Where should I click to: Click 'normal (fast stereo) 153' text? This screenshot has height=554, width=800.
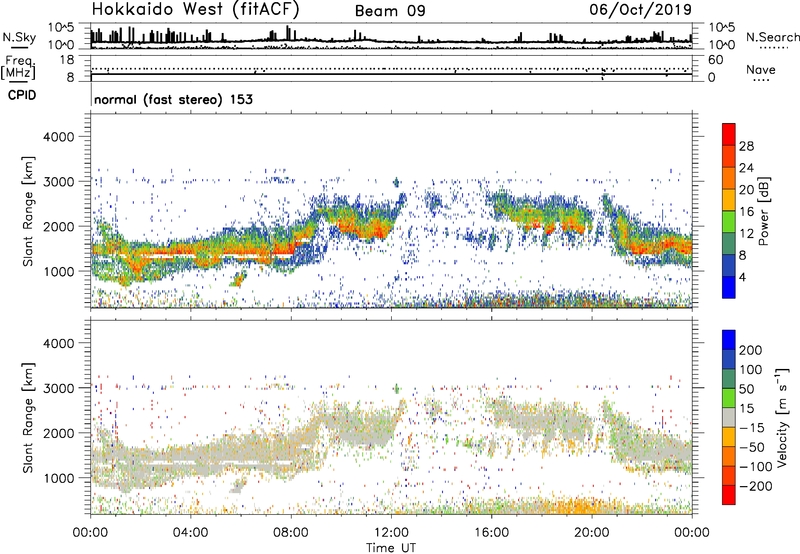click(x=173, y=99)
